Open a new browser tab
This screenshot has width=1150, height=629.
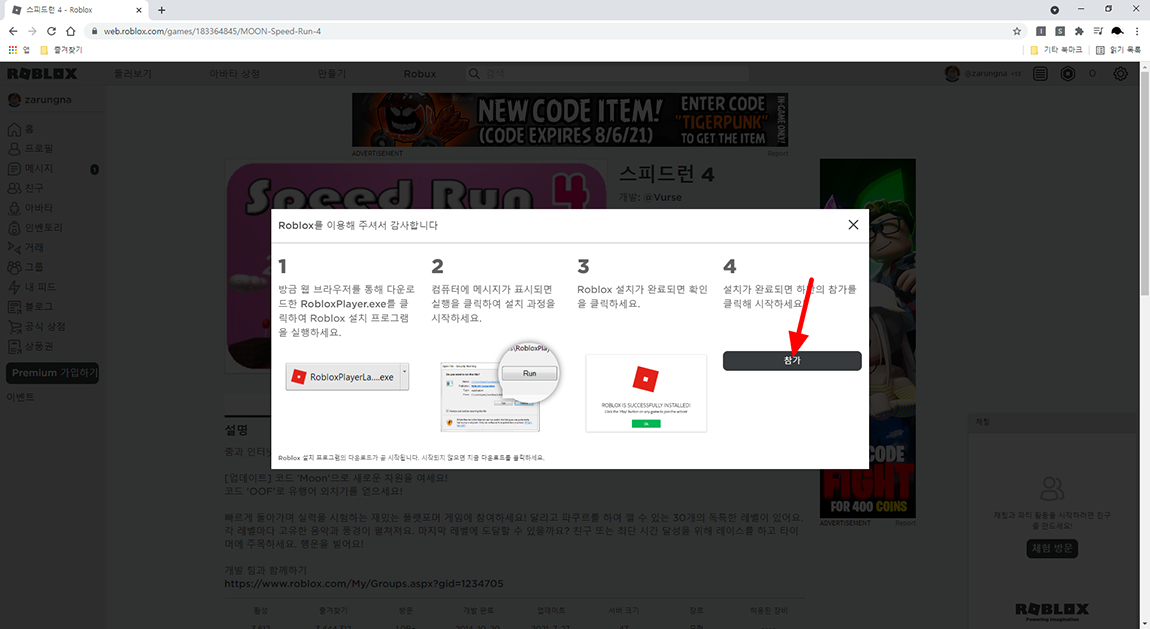pyautogui.click(x=161, y=10)
